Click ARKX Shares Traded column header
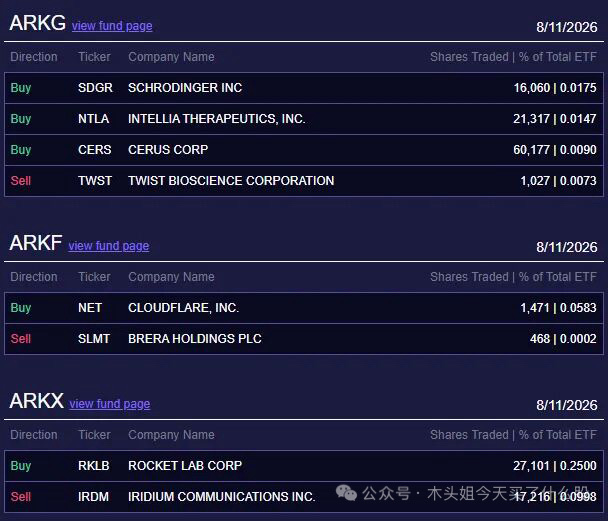 [x=513, y=435]
